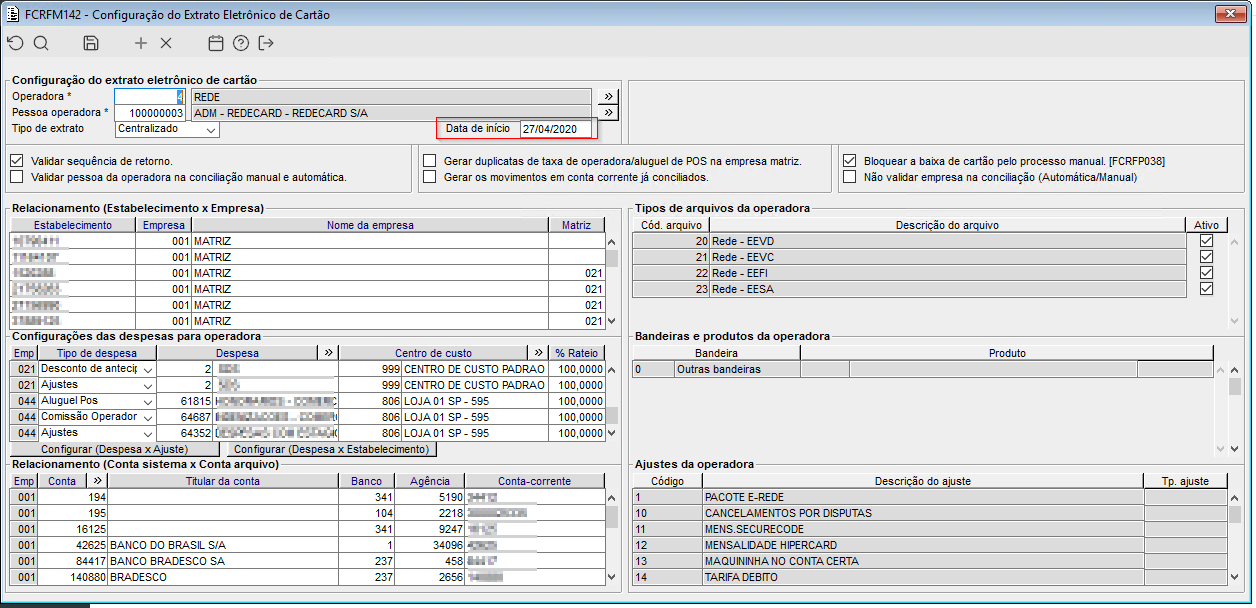This screenshot has height=608, width=1256.
Task: Click the 'Data de início' date field
Action: pyautogui.click(x=556, y=129)
